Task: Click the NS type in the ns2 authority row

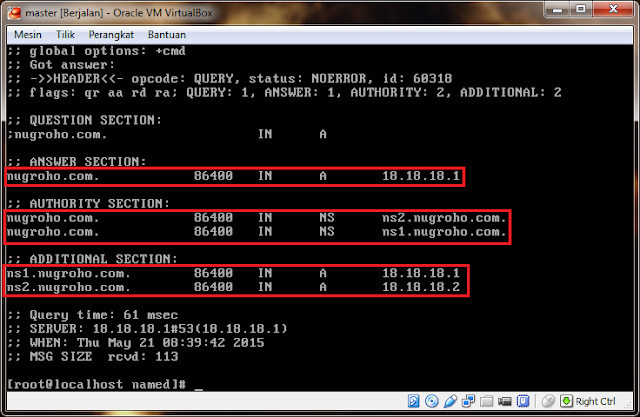Action: (x=327, y=217)
